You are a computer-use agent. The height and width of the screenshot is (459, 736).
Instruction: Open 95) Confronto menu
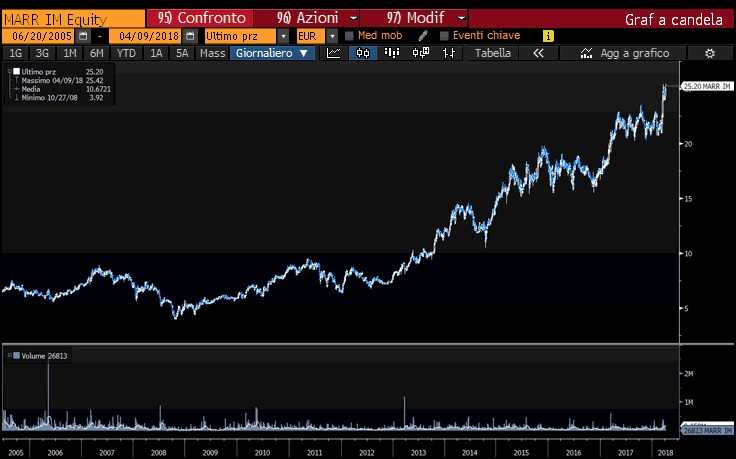tap(201, 18)
